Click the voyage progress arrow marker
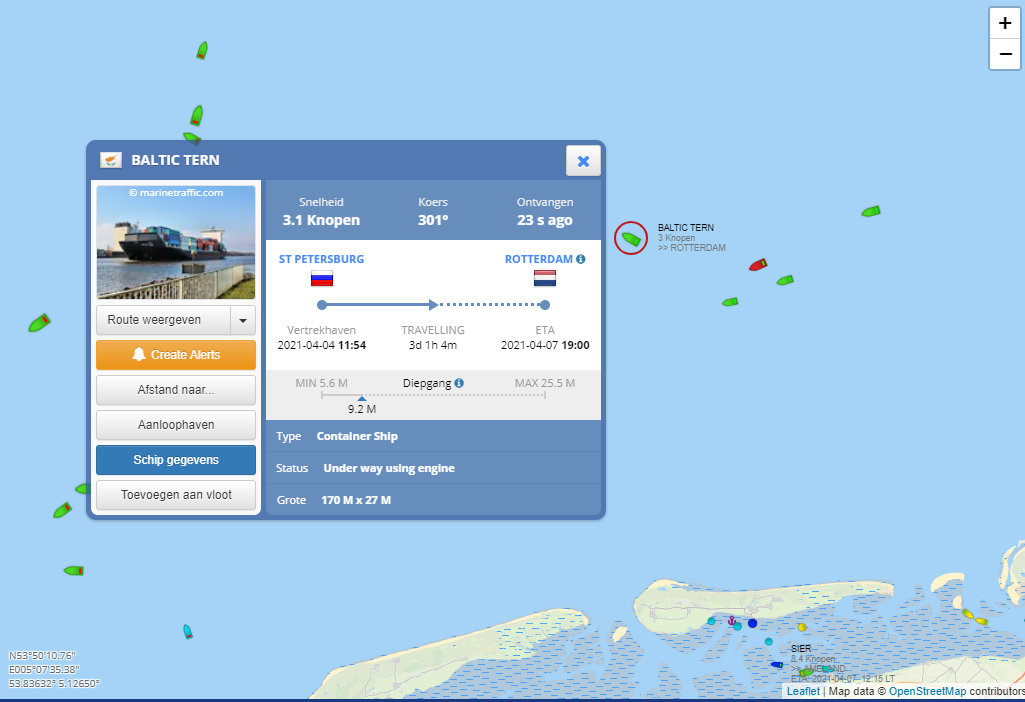The height and width of the screenshot is (702, 1025). 433,305
